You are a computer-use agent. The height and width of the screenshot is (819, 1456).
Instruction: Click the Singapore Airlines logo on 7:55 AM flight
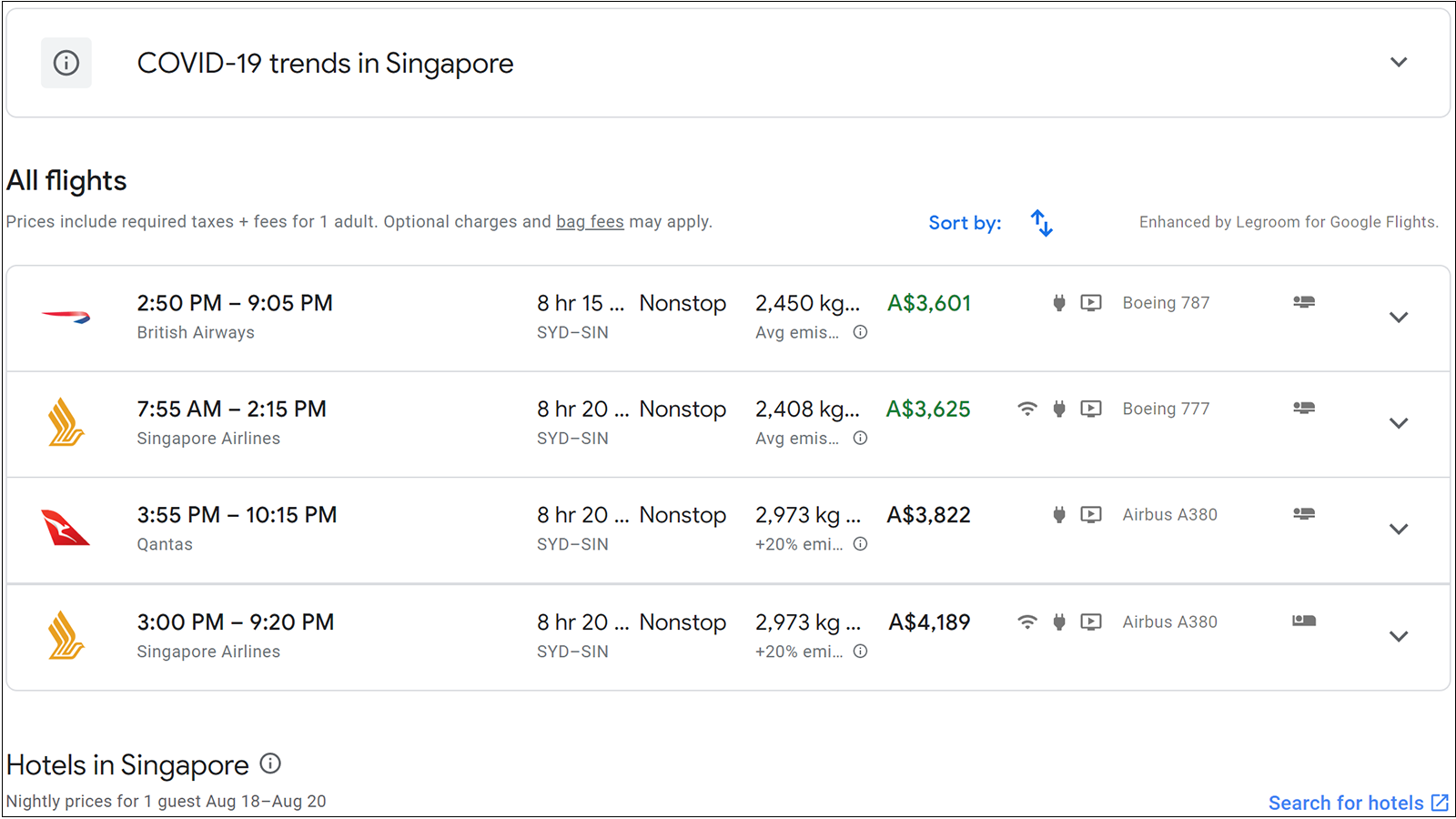(x=66, y=422)
